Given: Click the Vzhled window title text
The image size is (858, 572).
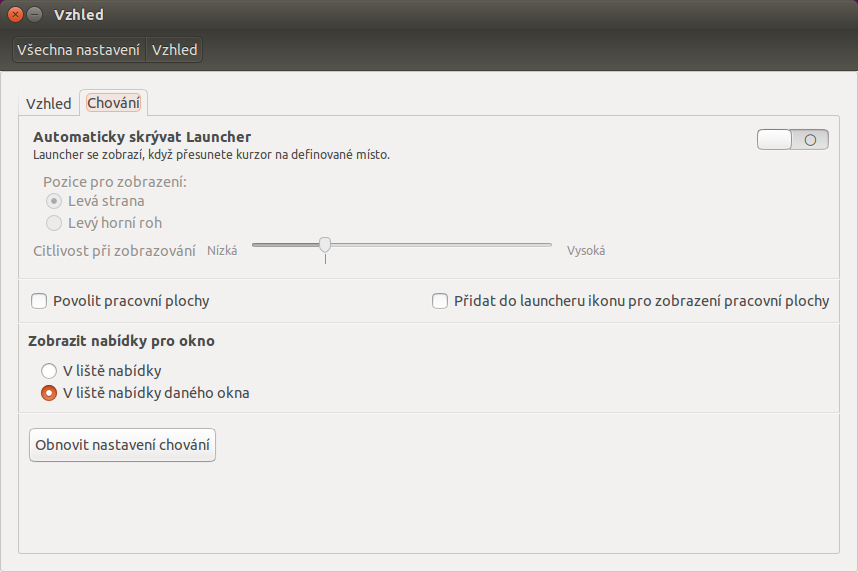Looking at the screenshot, I should coord(79,15).
